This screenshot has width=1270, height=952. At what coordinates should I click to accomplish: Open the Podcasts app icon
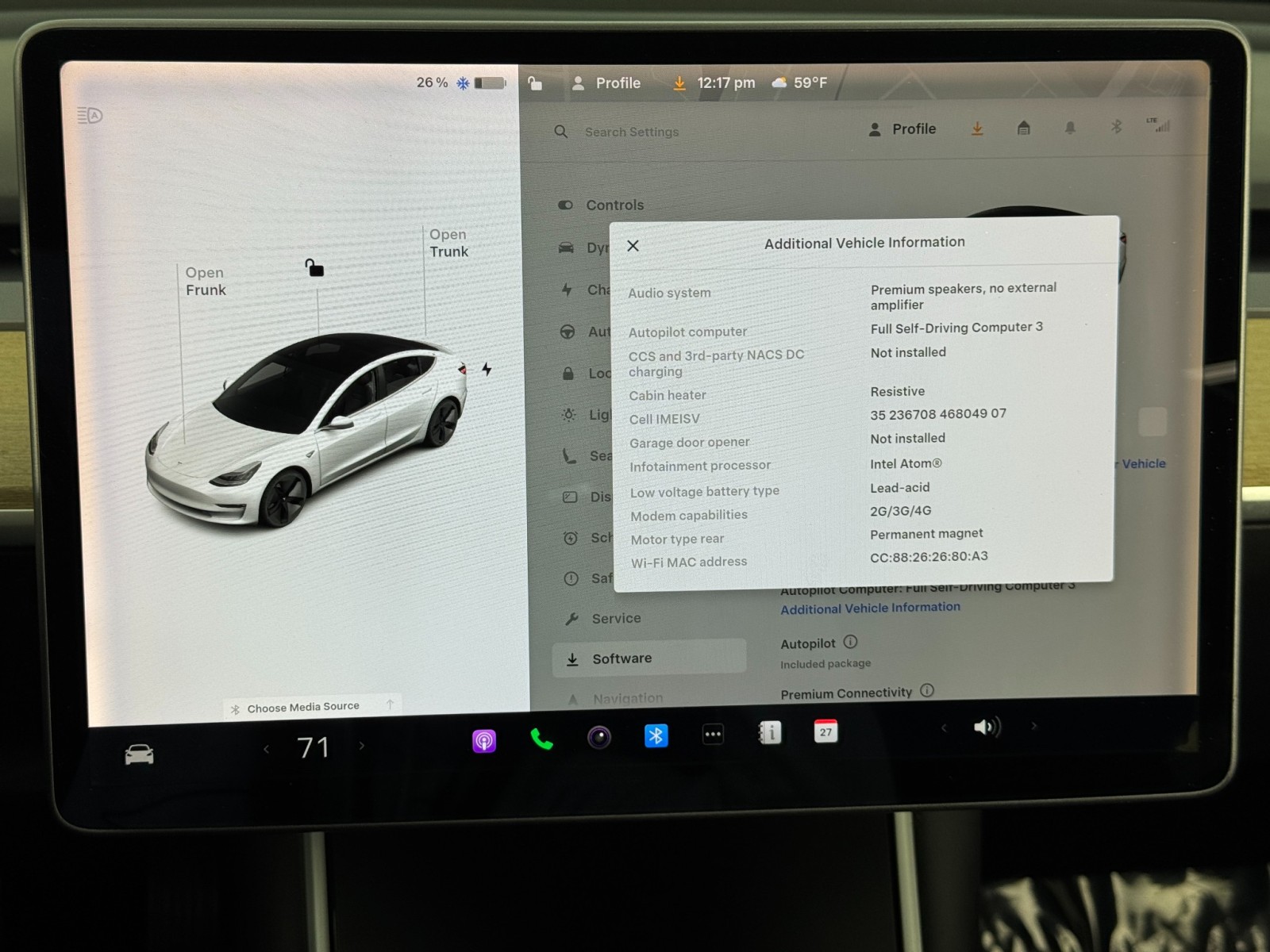(484, 741)
